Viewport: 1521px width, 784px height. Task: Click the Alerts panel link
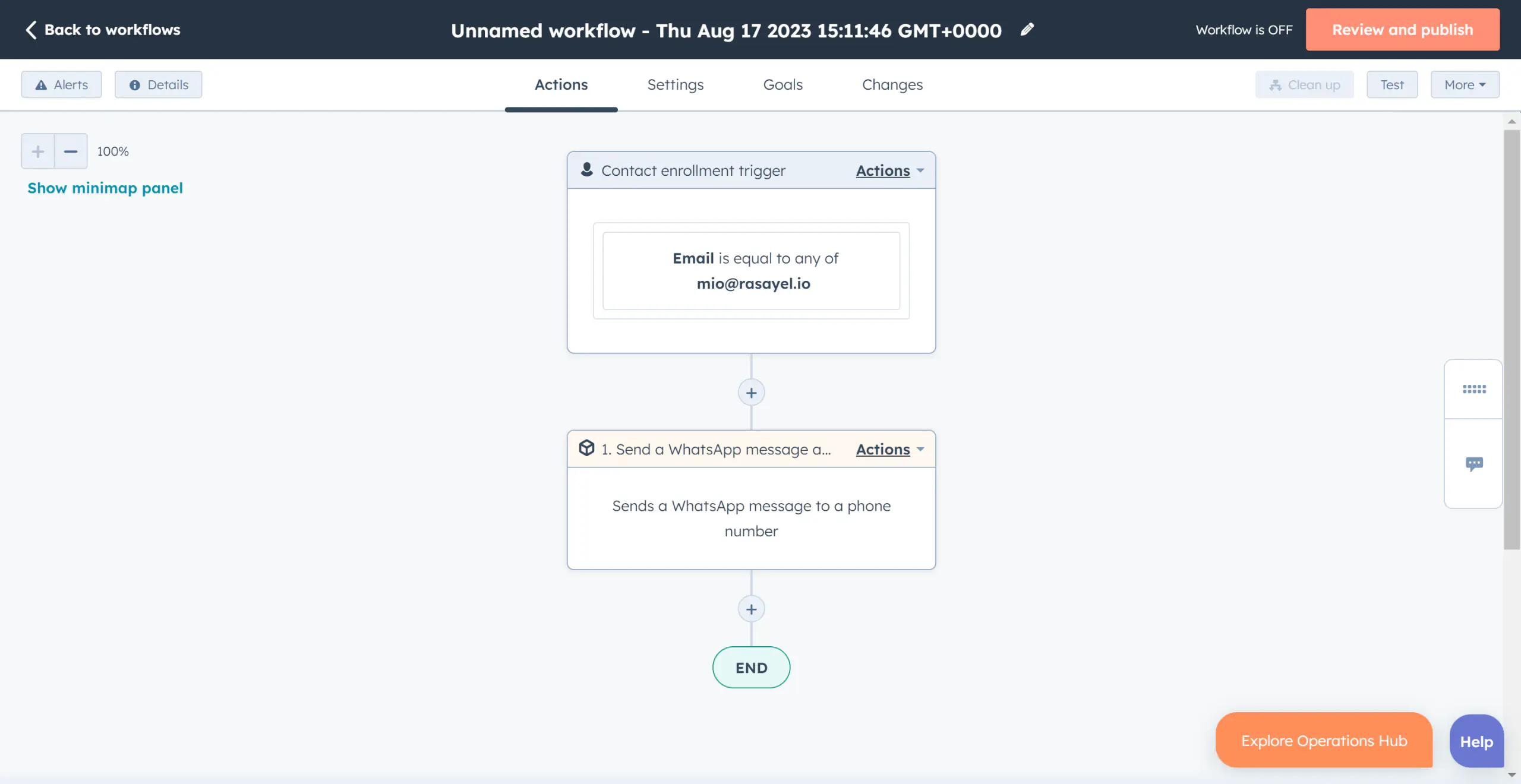61,84
